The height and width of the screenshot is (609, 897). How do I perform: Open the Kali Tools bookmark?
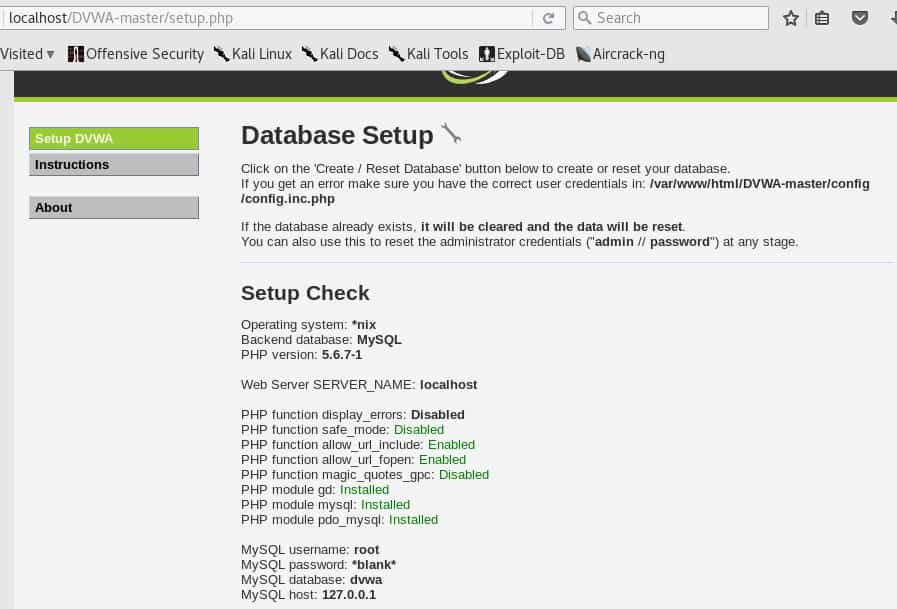428,54
